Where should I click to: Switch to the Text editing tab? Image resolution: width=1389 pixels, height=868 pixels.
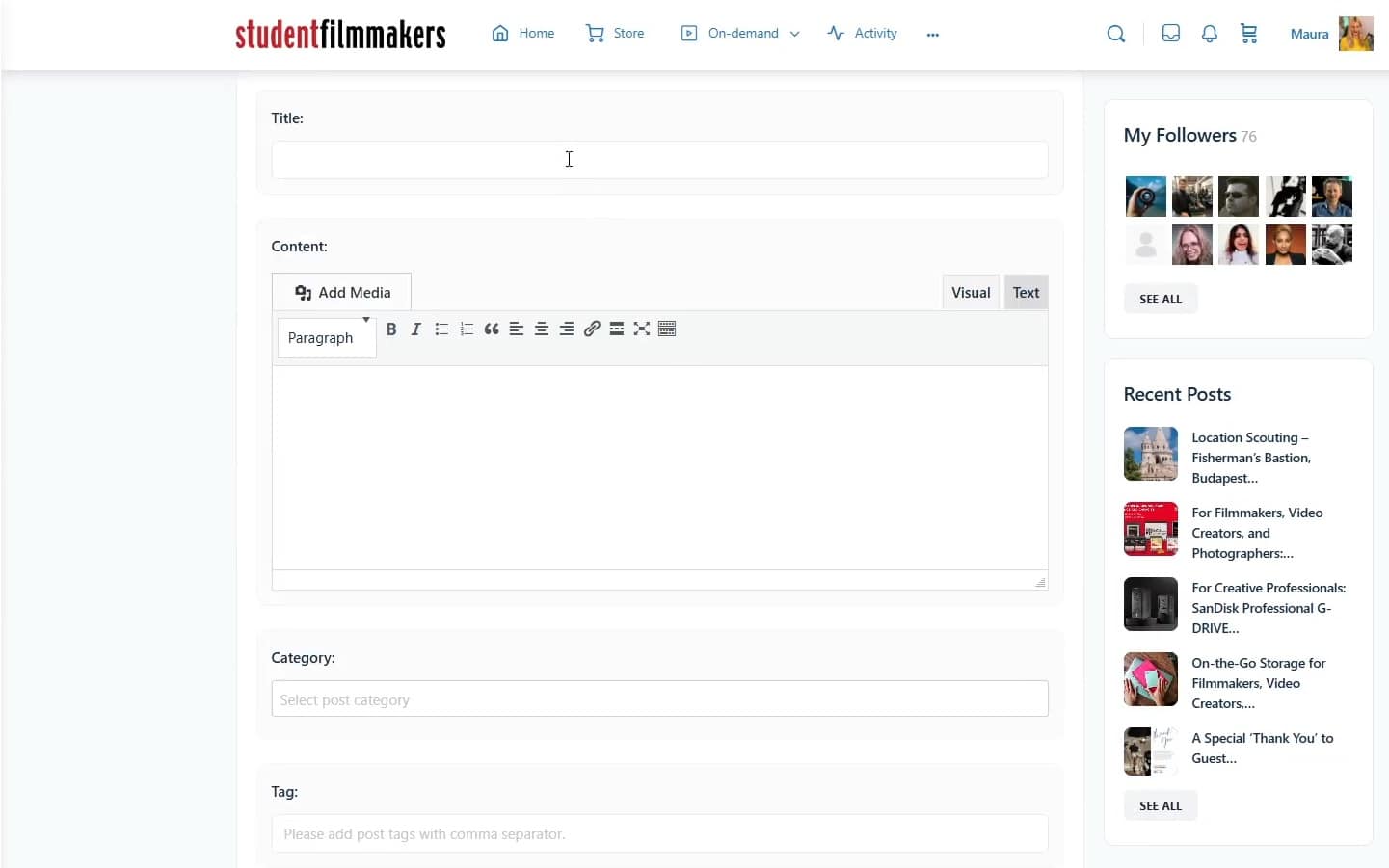[x=1026, y=292]
